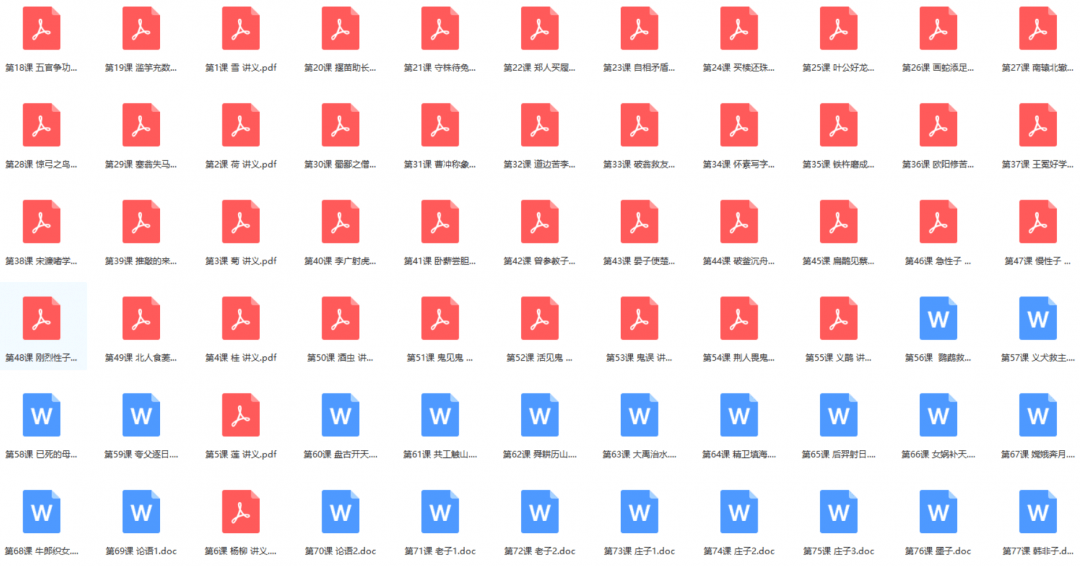This screenshot has width=1080, height=566.
Task: Select the highlighted 第48课 PDF icon
Action: (x=41, y=318)
